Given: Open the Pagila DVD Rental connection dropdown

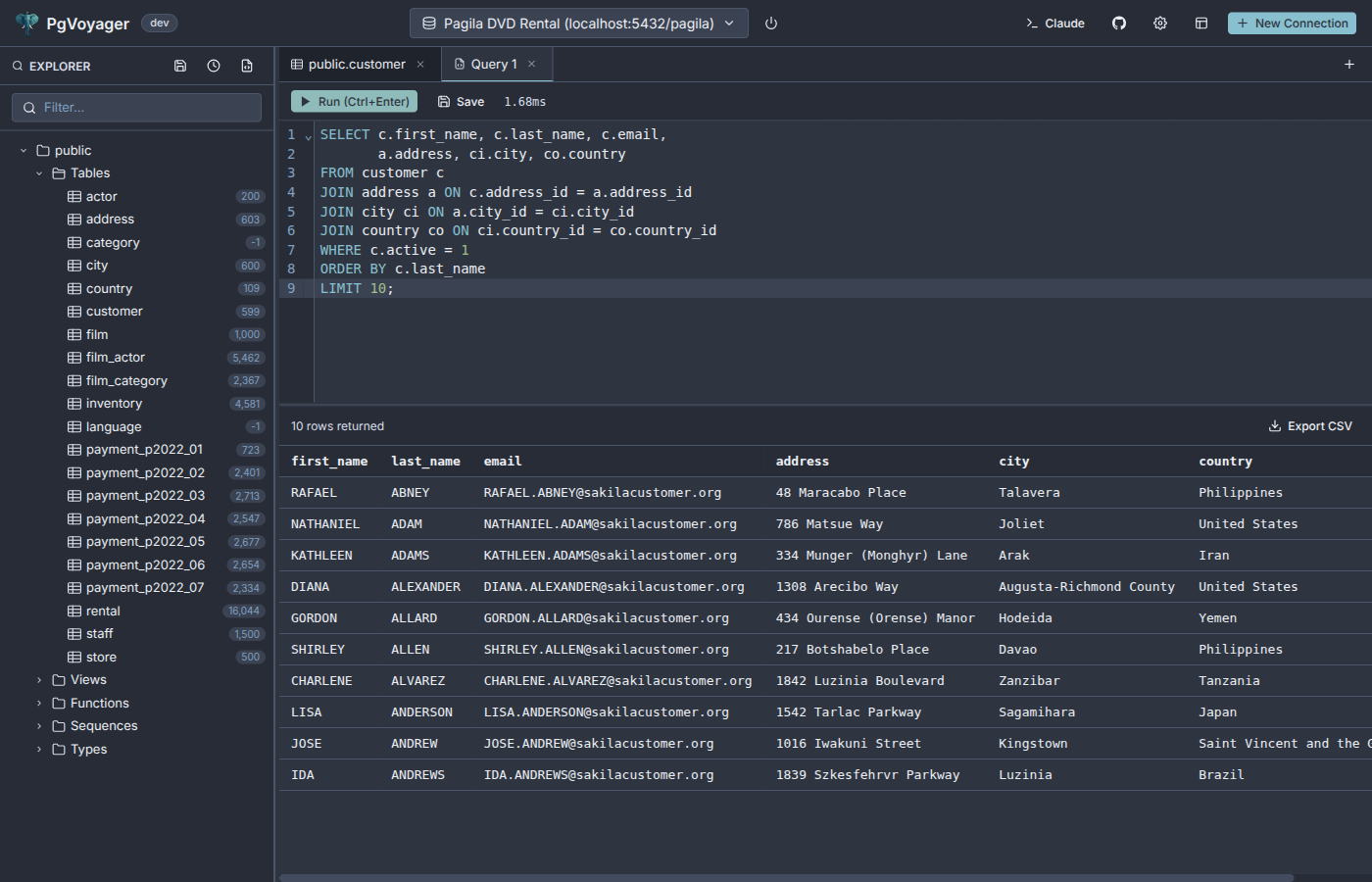Looking at the screenshot, I should (x=578, y=23).
